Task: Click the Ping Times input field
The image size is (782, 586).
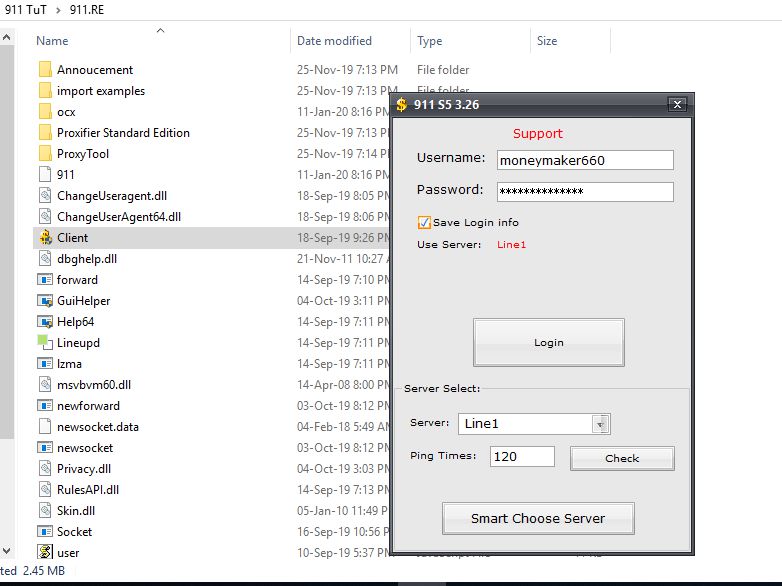Action: [522, 457]
